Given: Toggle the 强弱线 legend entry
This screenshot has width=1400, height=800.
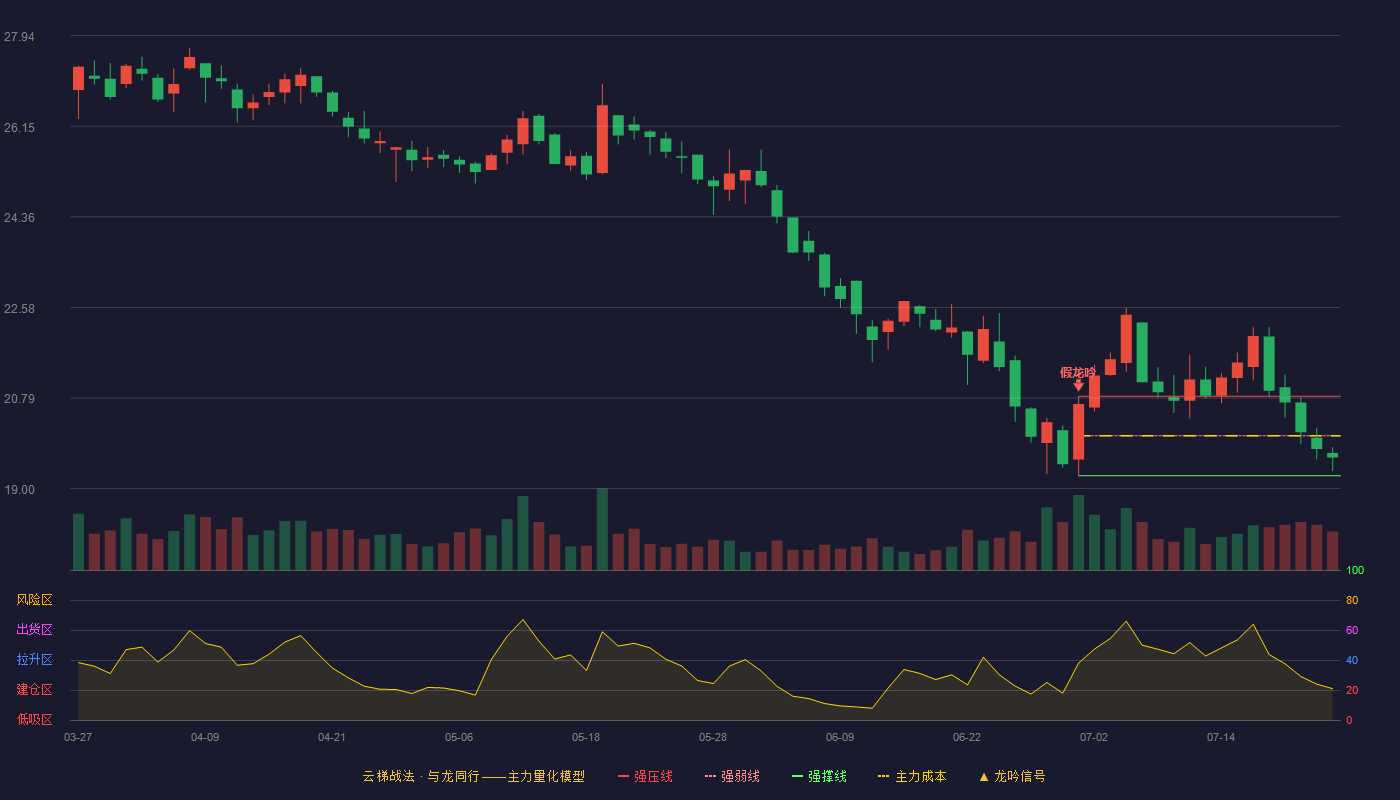Looking at the screenshot, I should tap(732, 776).
